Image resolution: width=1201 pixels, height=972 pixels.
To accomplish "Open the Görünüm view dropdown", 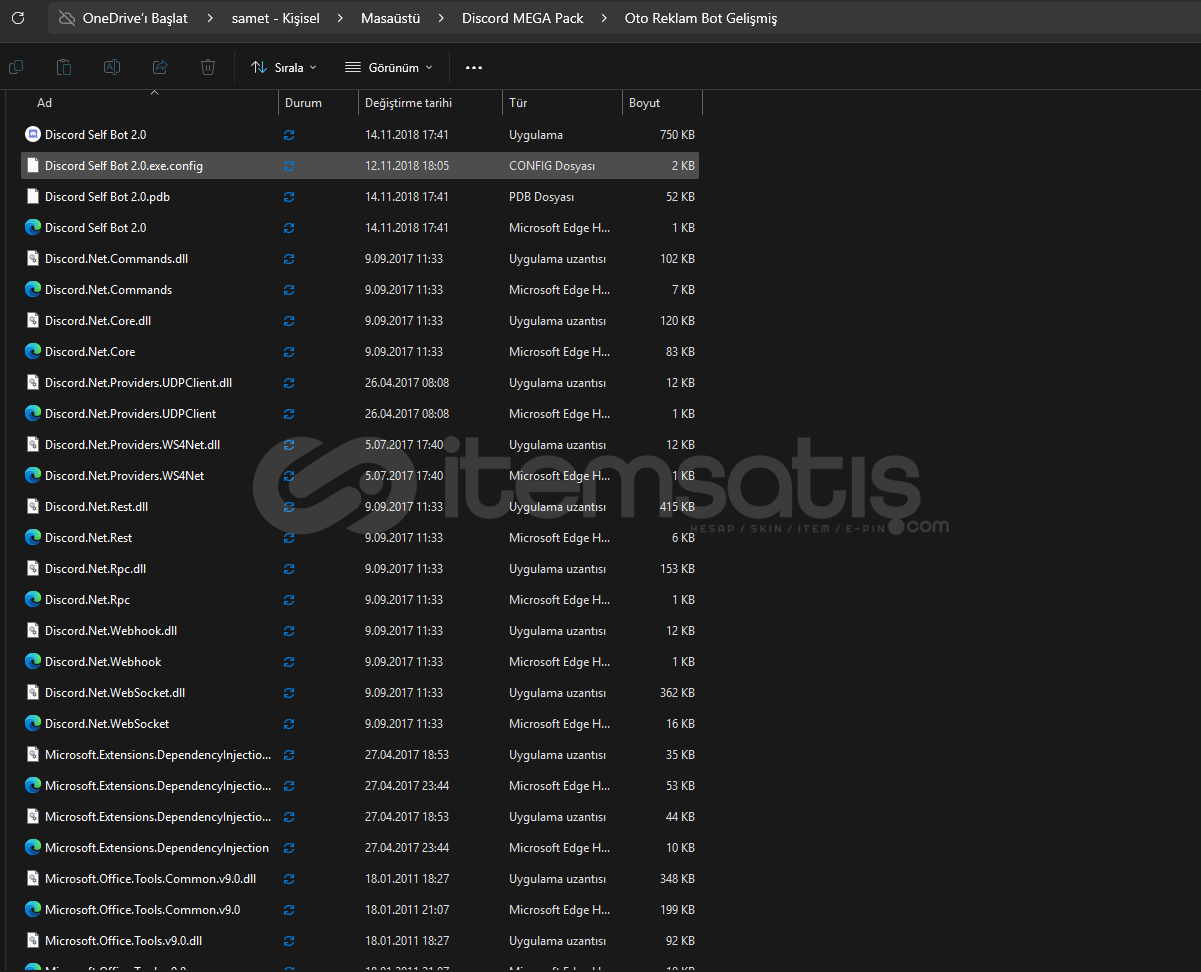I will click(x=389, y=67).
